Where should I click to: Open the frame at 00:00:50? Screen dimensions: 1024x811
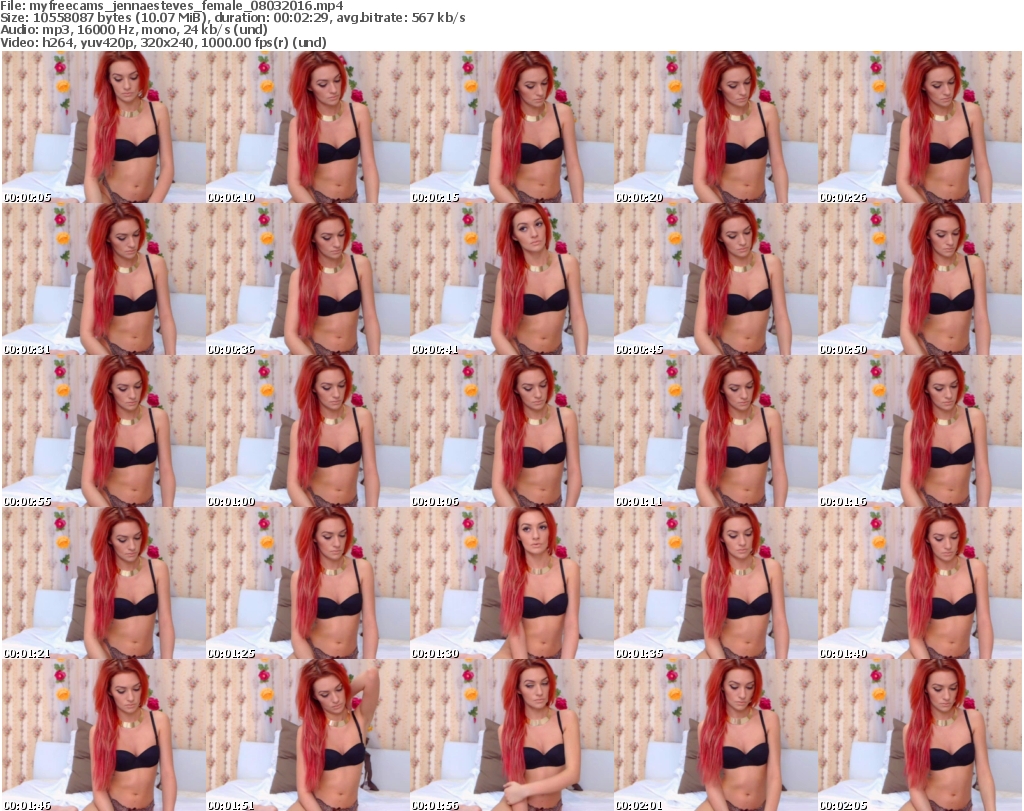point(920,279)
